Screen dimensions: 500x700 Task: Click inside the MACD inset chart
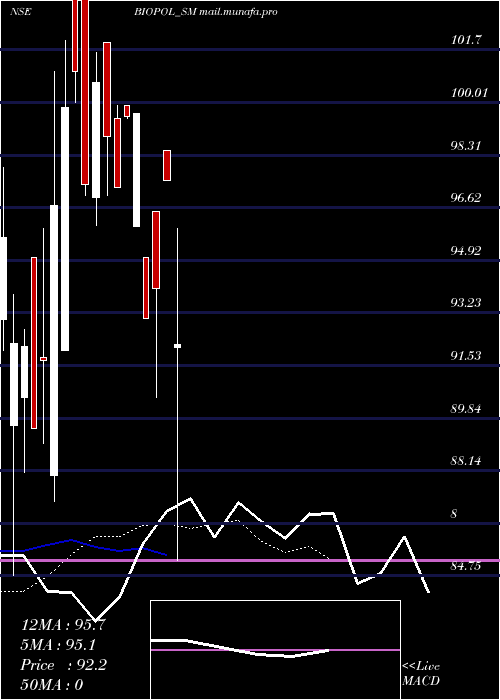275,650
